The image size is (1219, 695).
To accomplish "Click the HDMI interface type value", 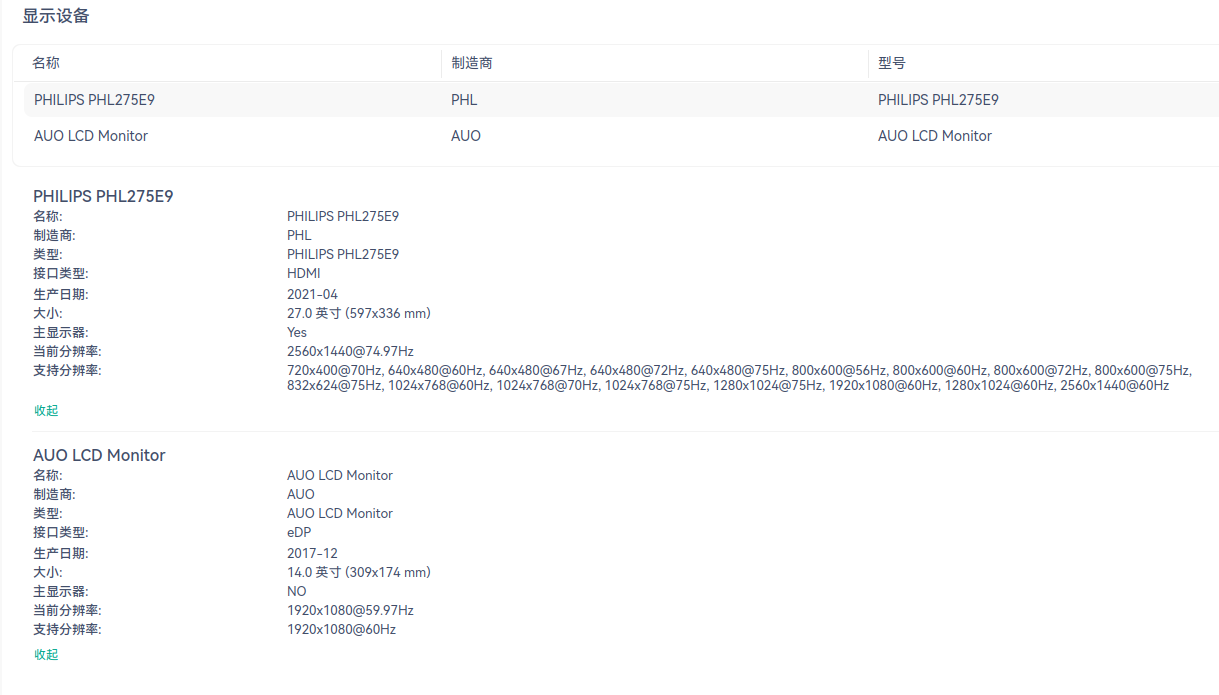I will pos(304,273).
